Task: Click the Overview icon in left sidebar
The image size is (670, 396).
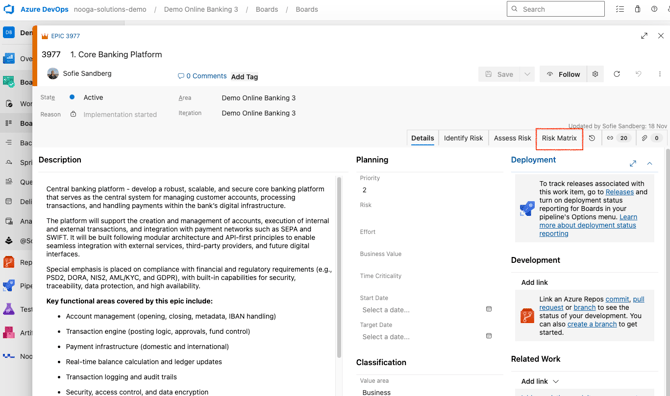Action: pos(9,59)
